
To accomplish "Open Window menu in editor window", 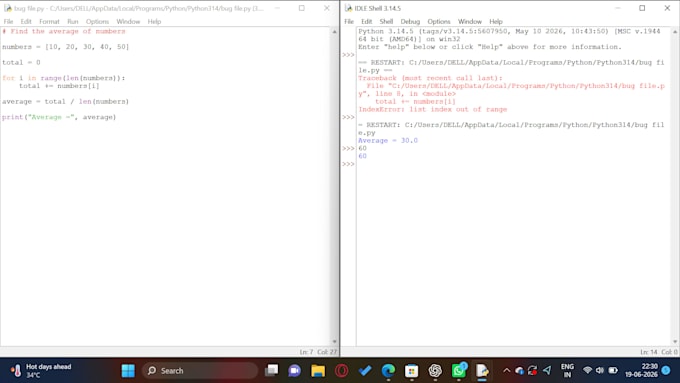I will (128, 21).
